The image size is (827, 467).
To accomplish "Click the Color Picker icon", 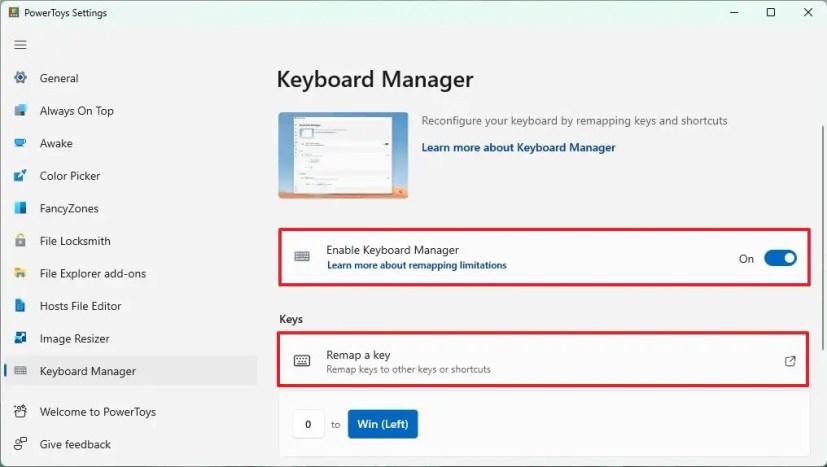I will 20,176.
